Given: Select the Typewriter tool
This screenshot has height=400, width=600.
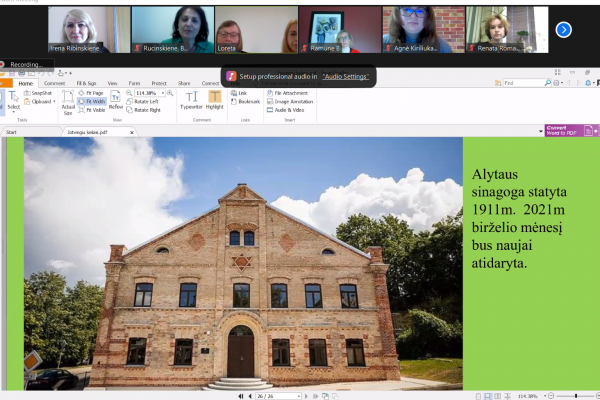Looking at the screenshot, I should click(x=191, y=100).
